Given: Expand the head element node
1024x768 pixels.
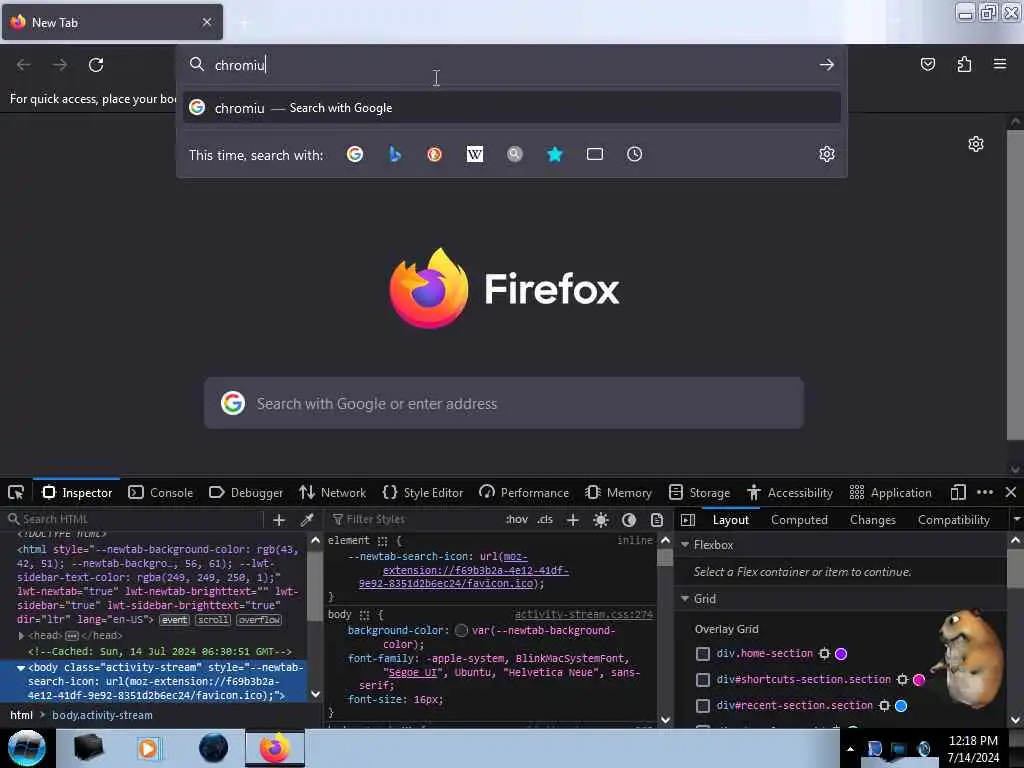Looking at the screenshot, I should click(x=21, y=635).
